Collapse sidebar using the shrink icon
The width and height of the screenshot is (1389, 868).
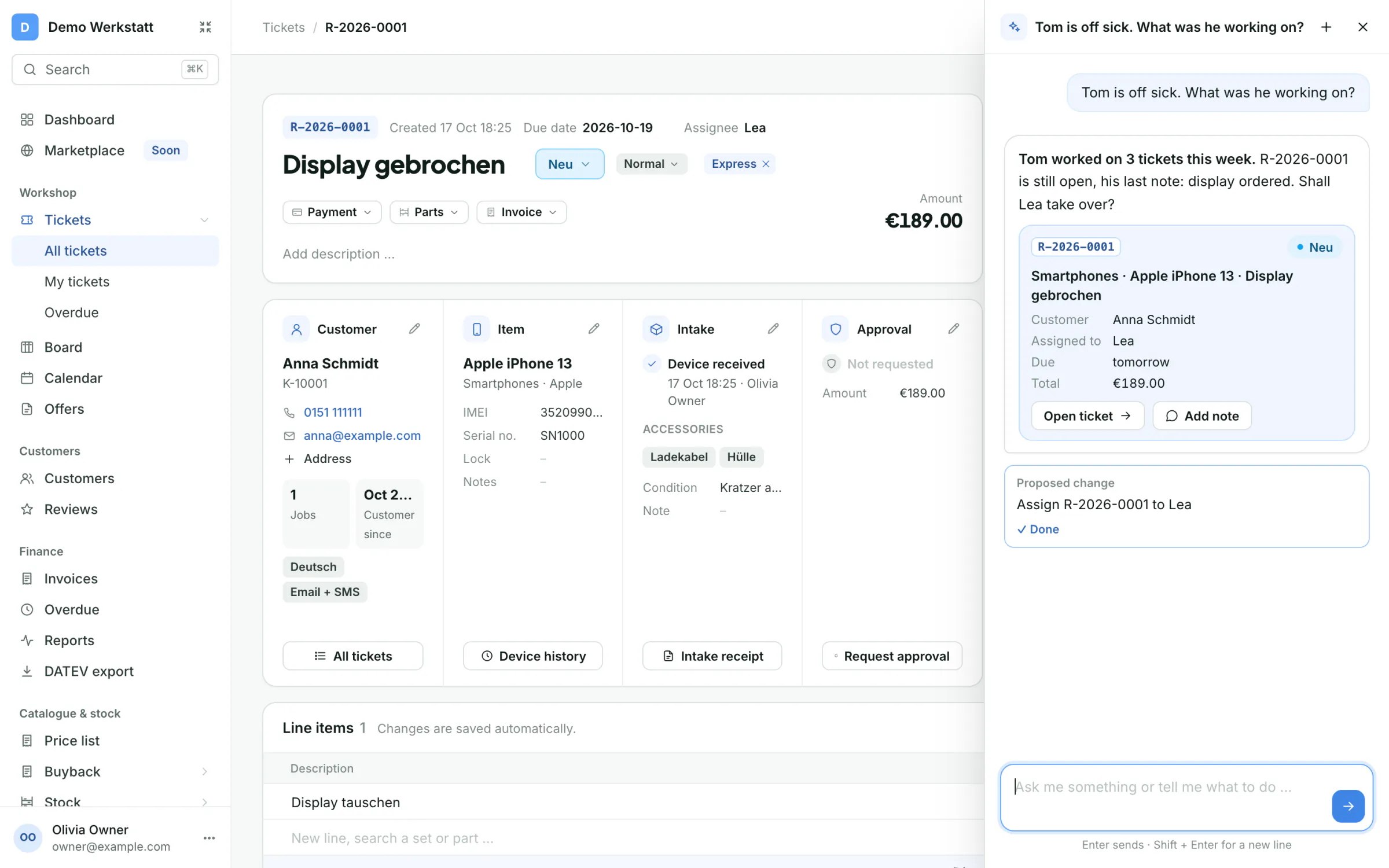point(205,27)
